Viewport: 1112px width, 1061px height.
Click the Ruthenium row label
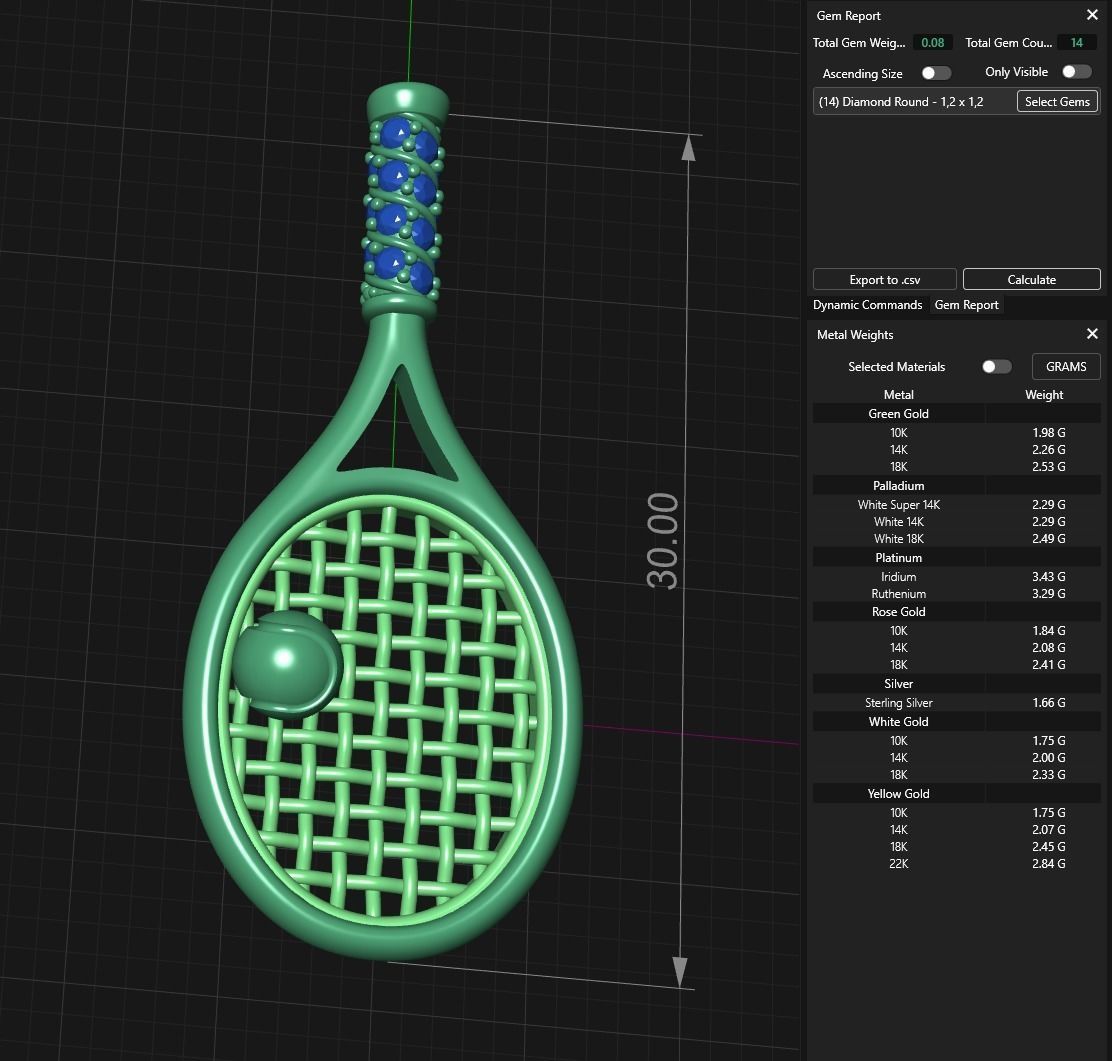point(898,594)
